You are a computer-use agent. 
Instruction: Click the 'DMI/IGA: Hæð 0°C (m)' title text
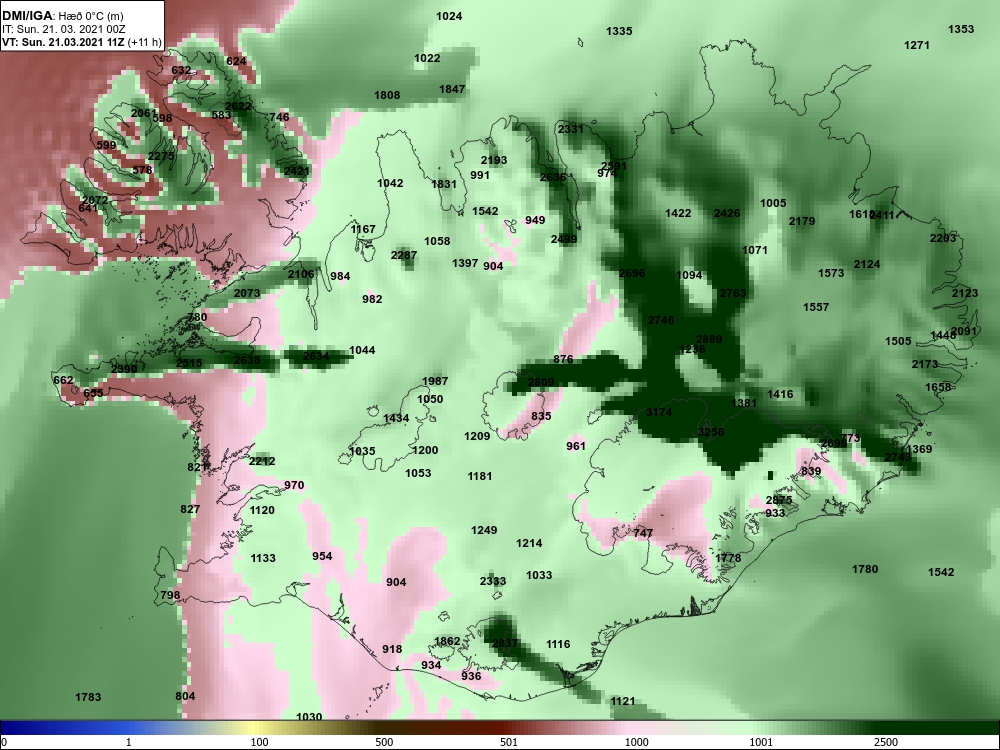(x=62, y=16)
